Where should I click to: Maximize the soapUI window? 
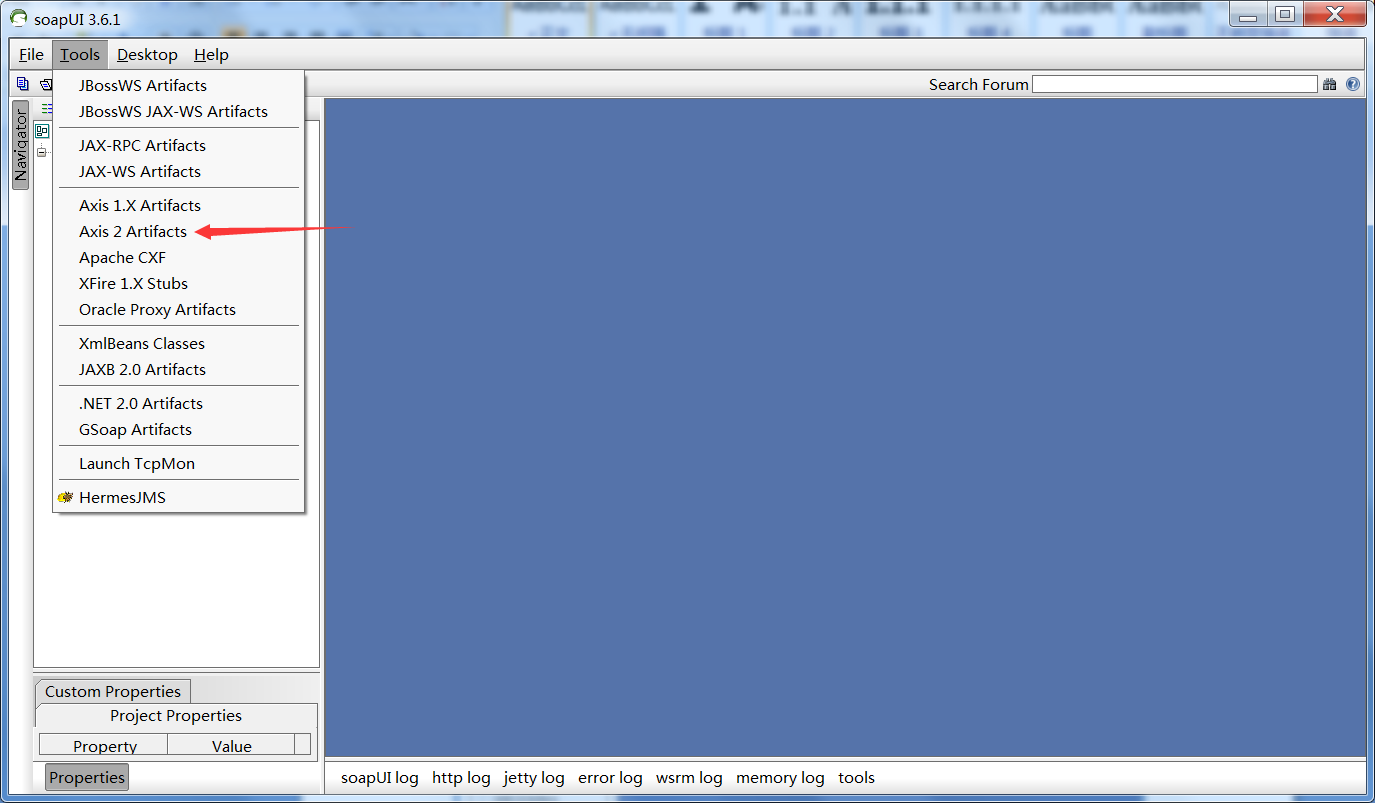pyautogui.click(x=1285, y=14)
